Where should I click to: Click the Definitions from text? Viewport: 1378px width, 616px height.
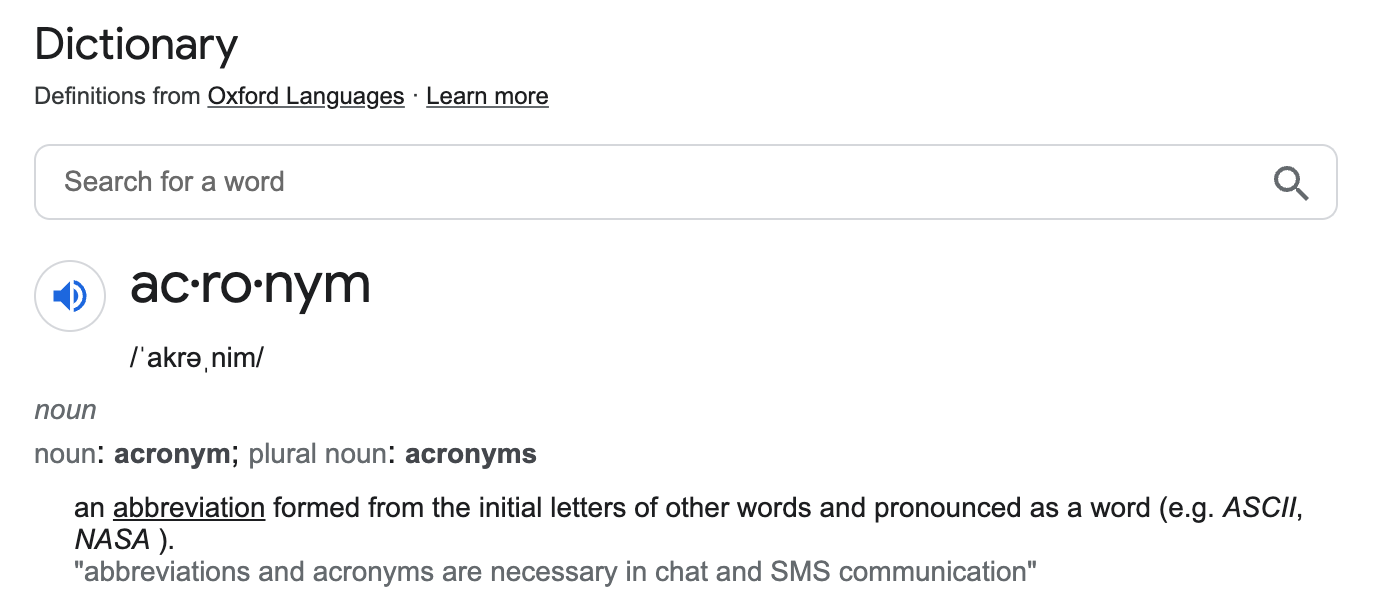tap(118, 96)
